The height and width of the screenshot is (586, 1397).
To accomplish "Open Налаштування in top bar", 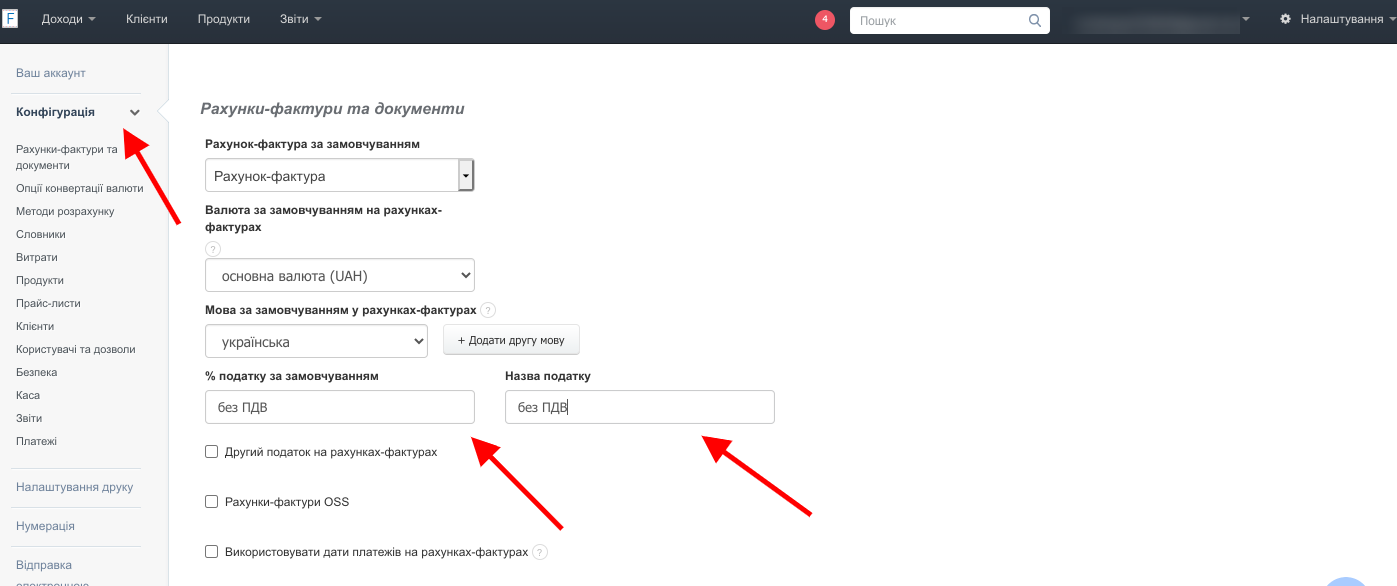I will 1341,19.
